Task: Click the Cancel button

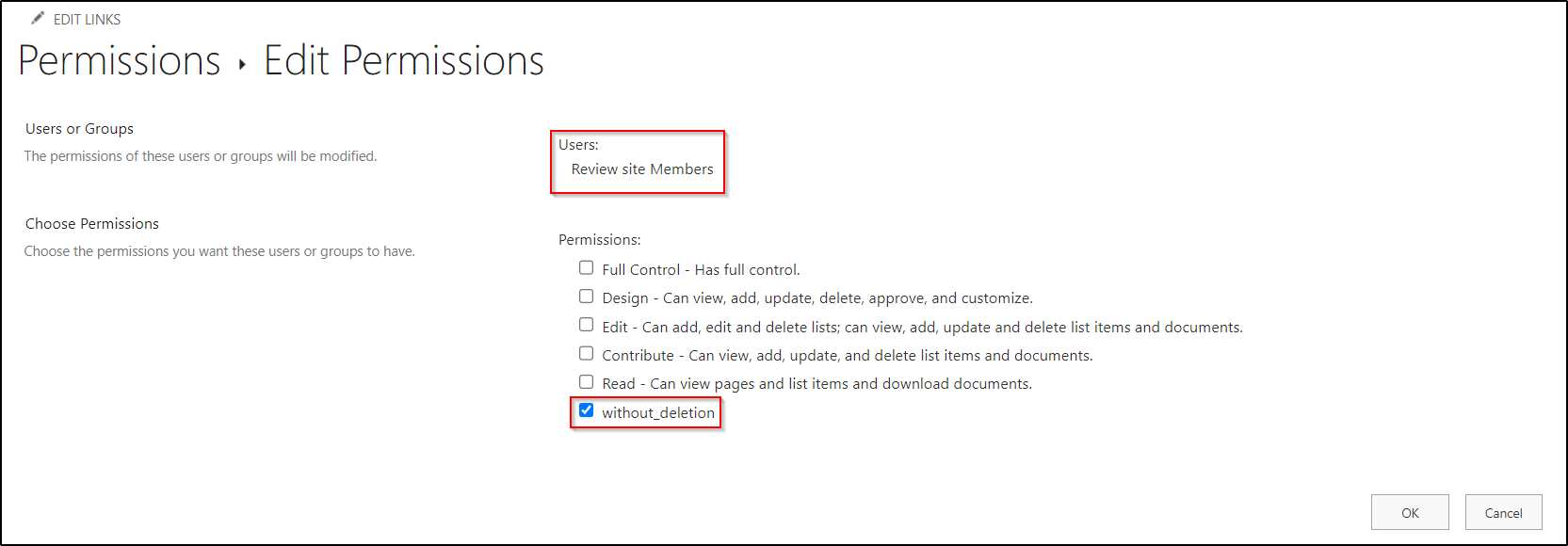Action: (1503, 512)
